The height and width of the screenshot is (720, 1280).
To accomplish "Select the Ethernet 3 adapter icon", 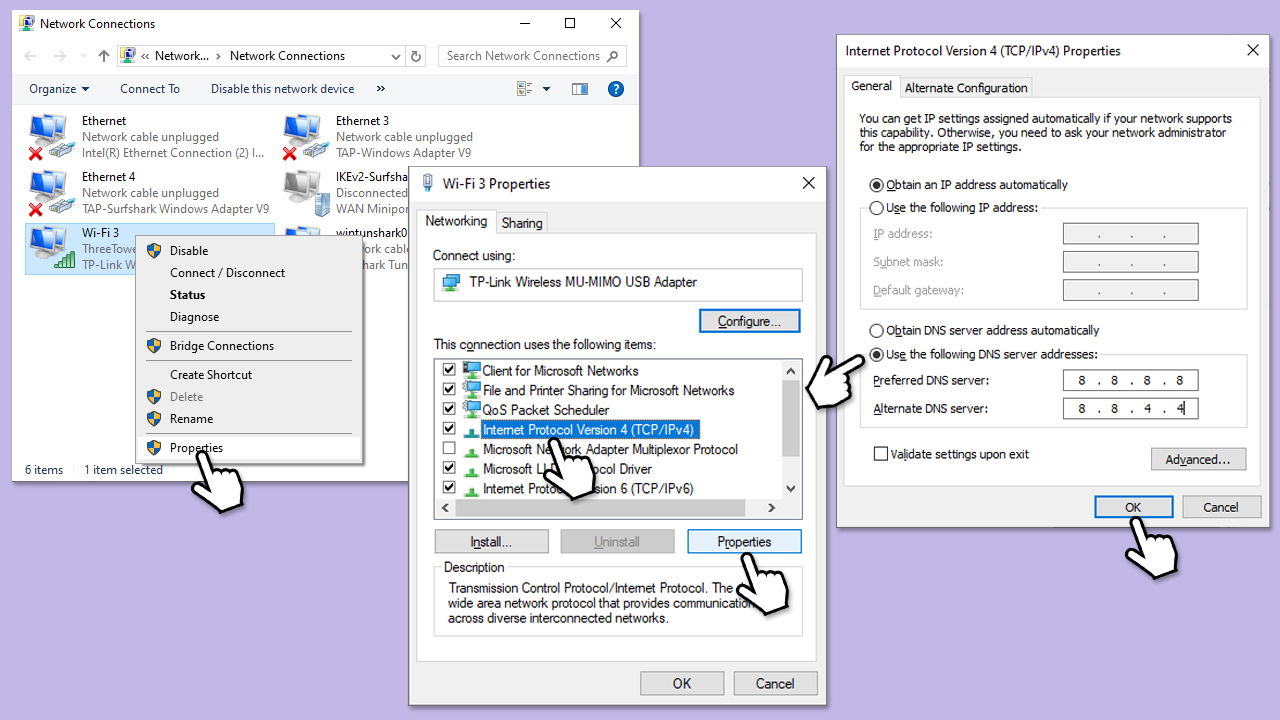I will [304, 137].
